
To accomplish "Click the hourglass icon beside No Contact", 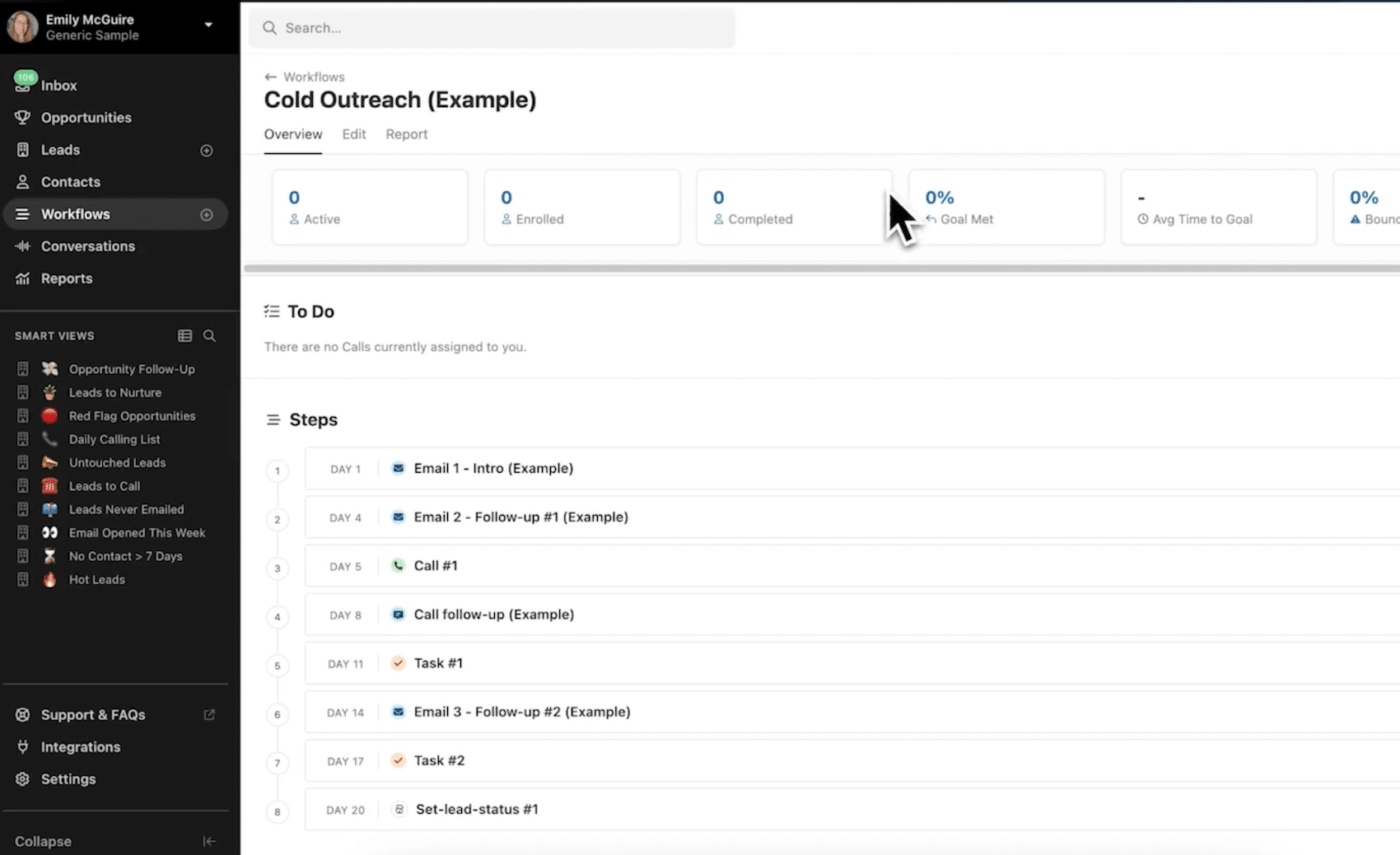I will pos(50,556).
